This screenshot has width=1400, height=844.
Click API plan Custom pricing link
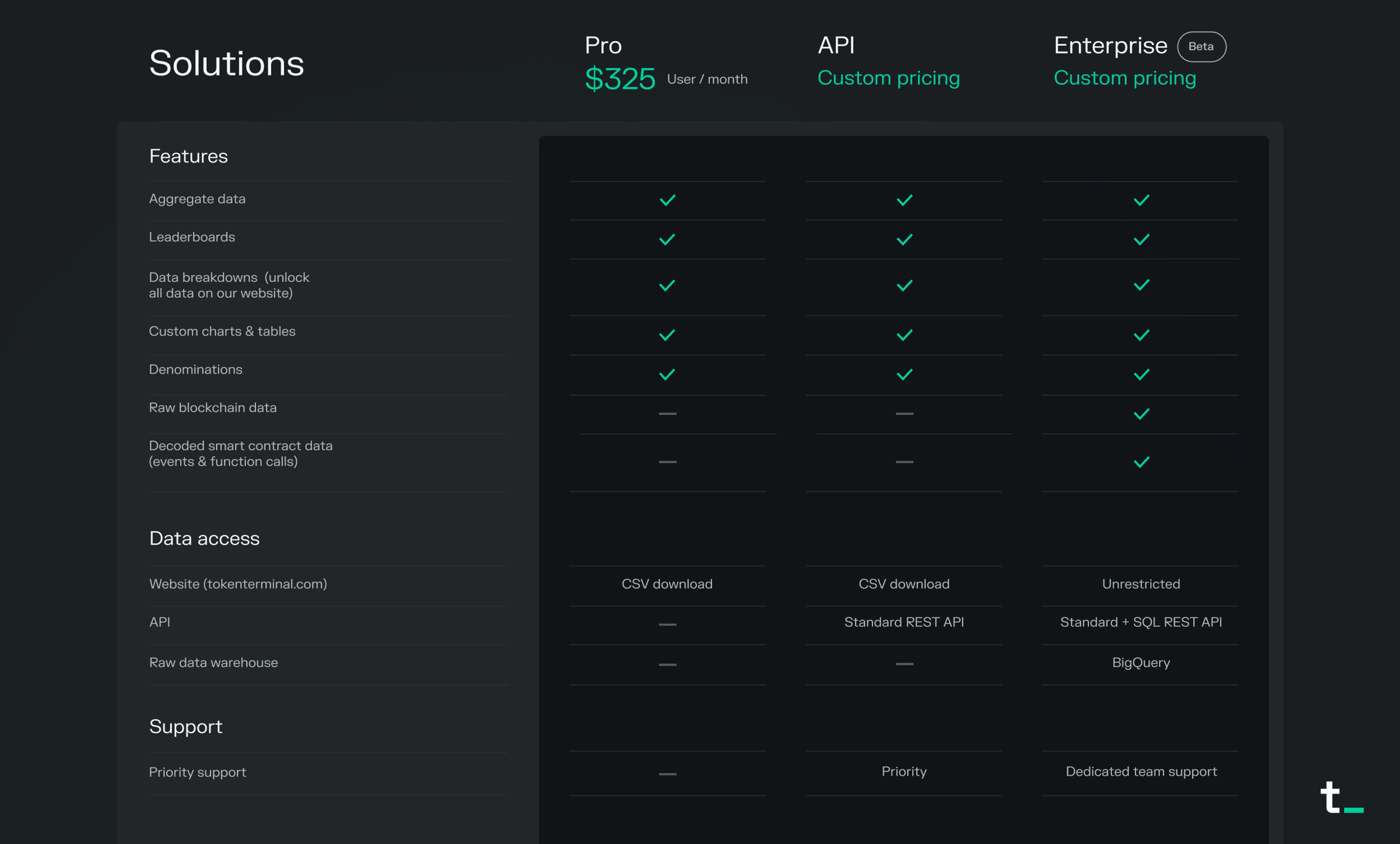(x=888, y=78)
